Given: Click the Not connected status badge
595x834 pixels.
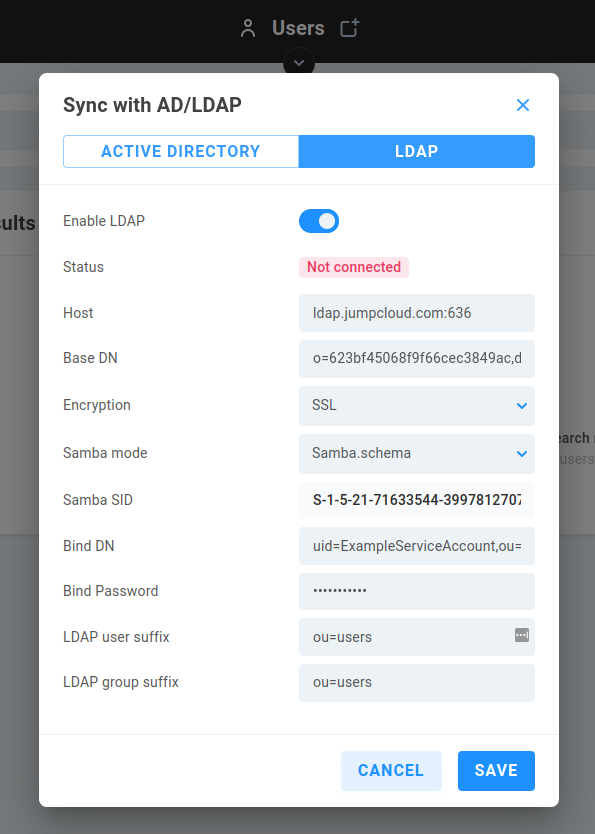Looking at the screenshot, I should click(x=354, y=267).
